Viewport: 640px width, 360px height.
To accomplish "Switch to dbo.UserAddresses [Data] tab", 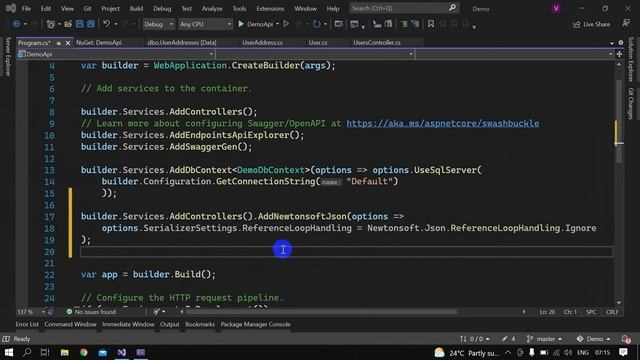I will [x=182, y=42].
